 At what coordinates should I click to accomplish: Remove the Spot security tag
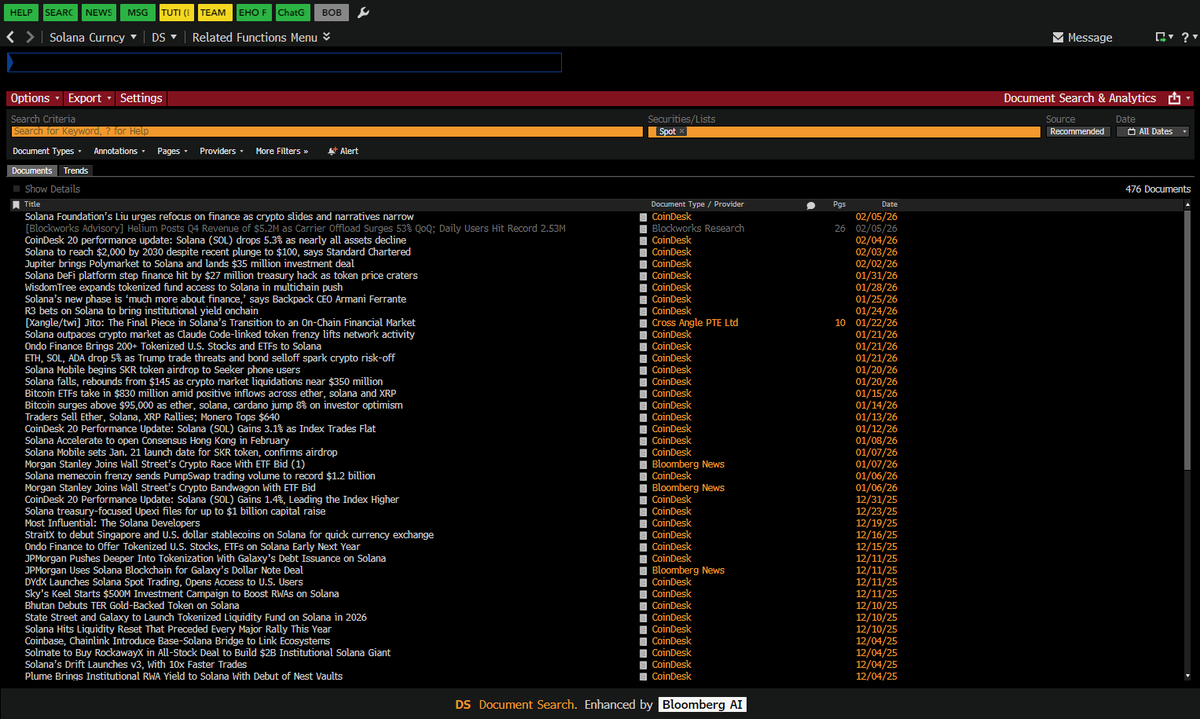pos(682,132)
